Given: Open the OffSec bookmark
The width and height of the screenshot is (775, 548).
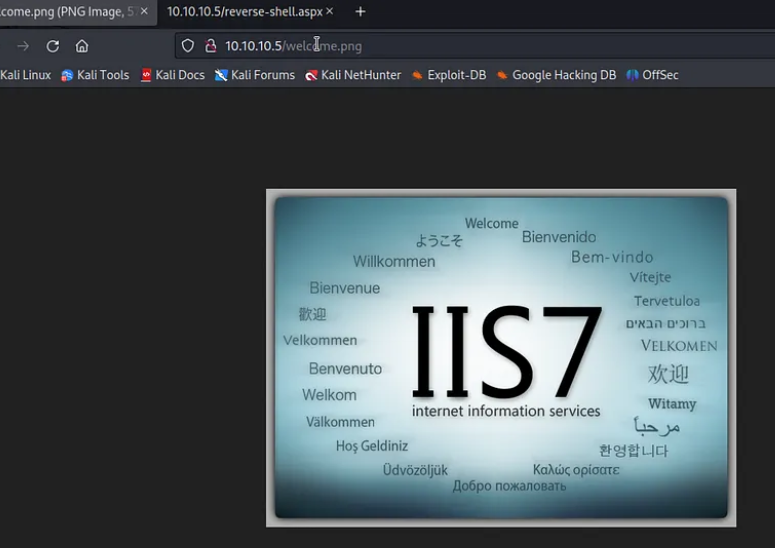Looking at the screenshot, I should tap(652, 75).
